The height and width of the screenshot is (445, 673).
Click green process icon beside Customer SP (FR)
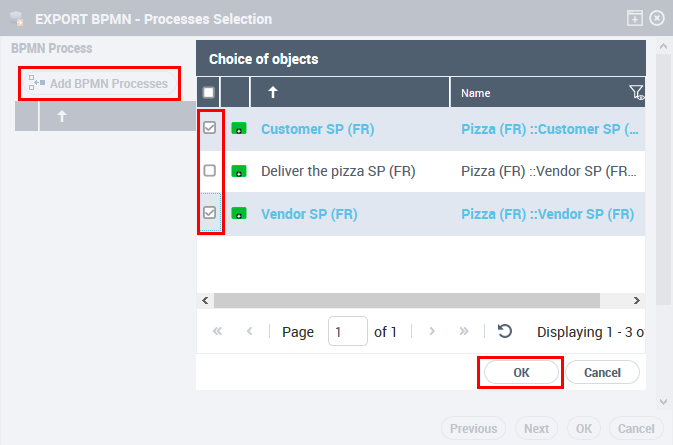tap(239, 129)
